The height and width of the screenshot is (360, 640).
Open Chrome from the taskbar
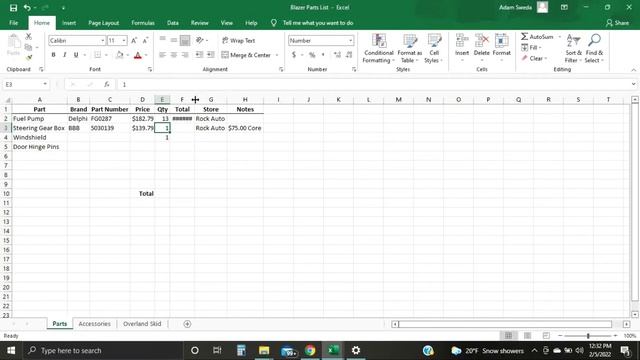tap(310, 350)
